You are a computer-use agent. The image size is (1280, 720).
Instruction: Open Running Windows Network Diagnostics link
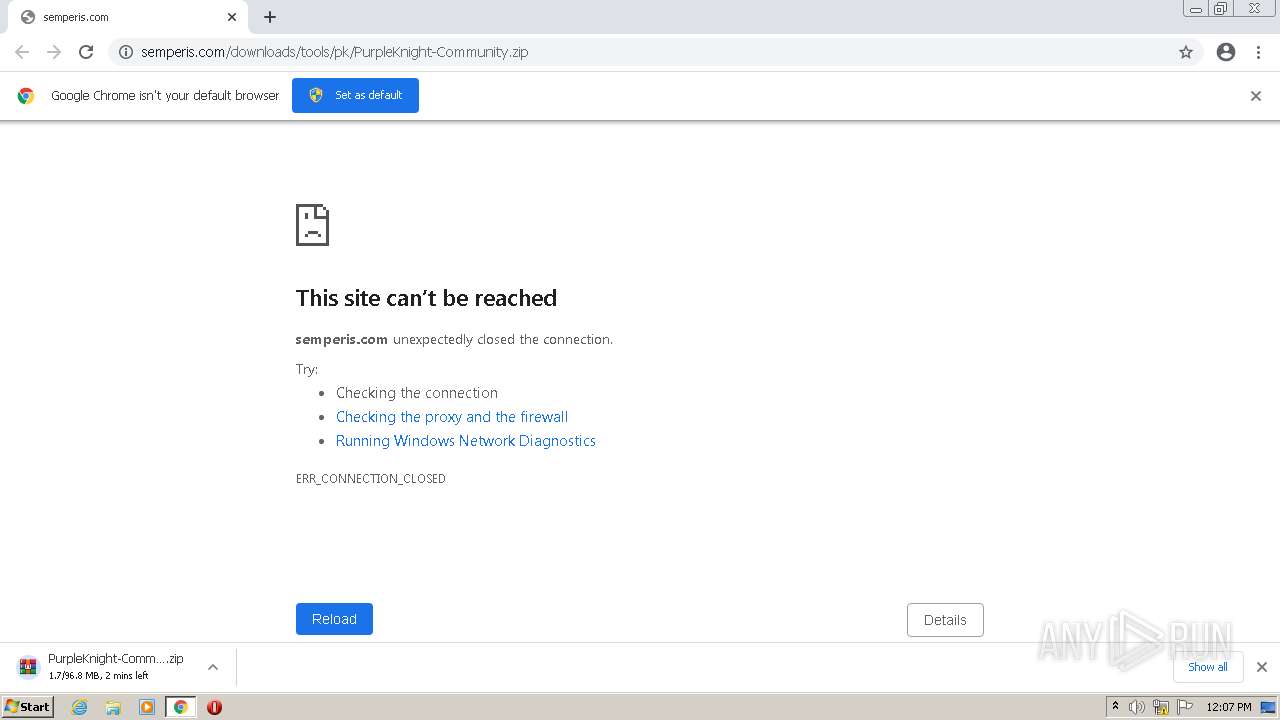(x=466, y=441)
